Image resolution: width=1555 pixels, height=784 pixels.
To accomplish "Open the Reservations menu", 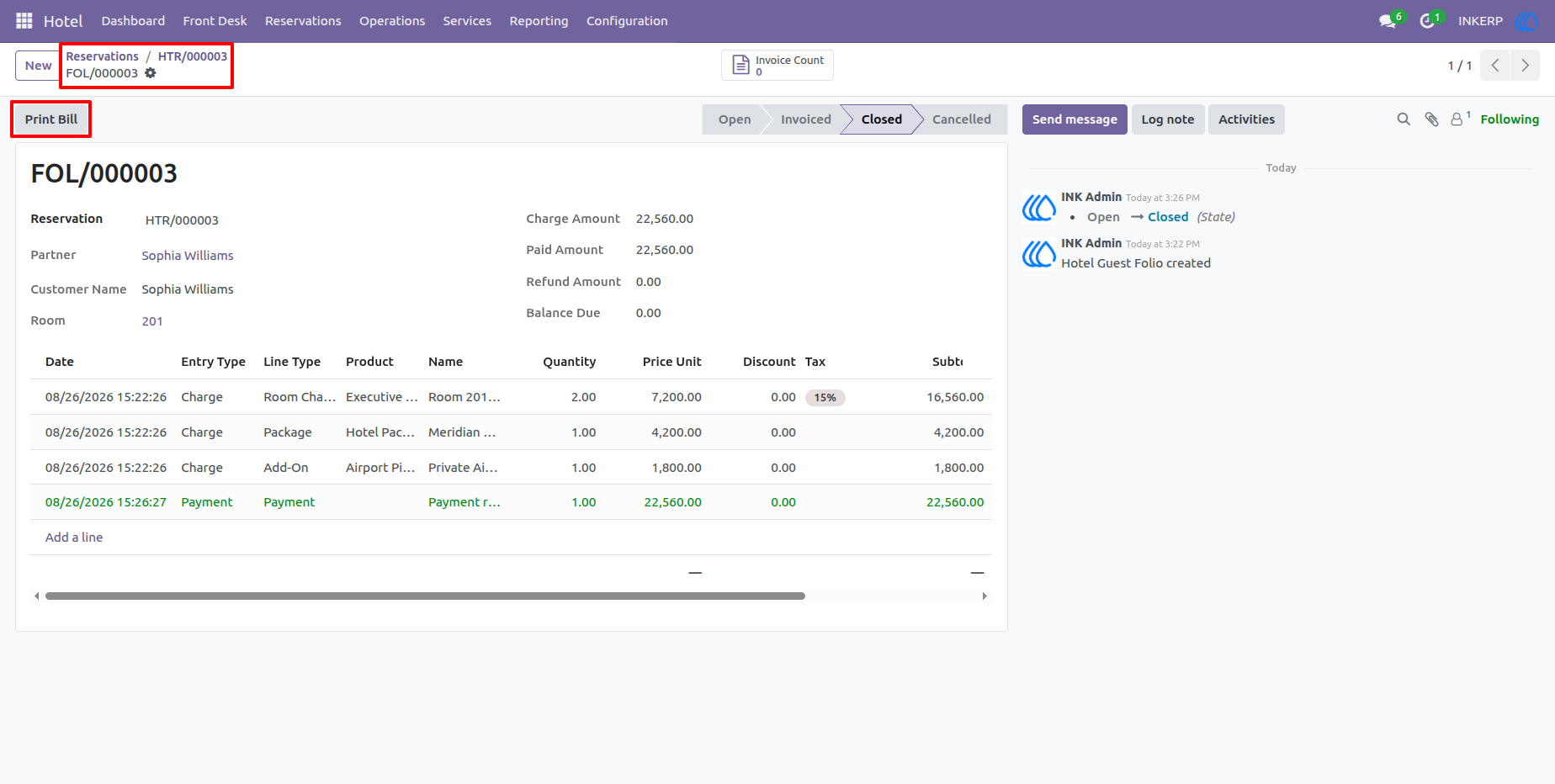I will [x=303, y=21].
